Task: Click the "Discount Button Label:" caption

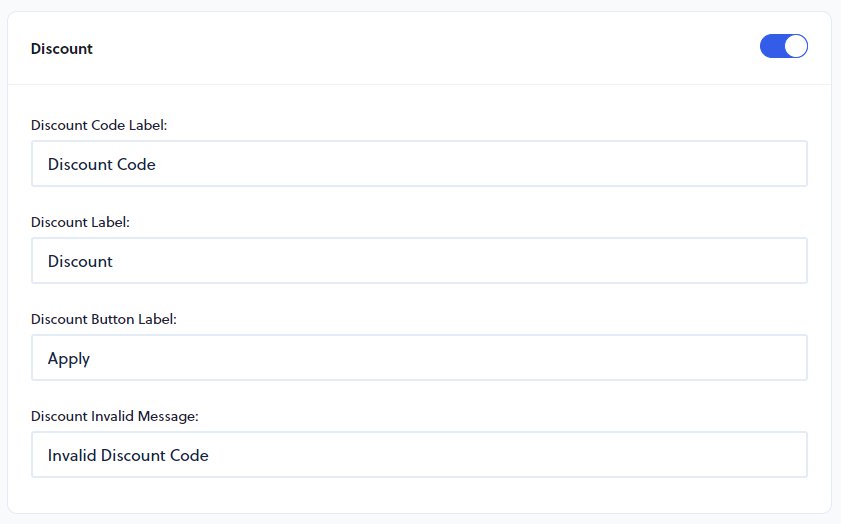Action: click(103, 319)
